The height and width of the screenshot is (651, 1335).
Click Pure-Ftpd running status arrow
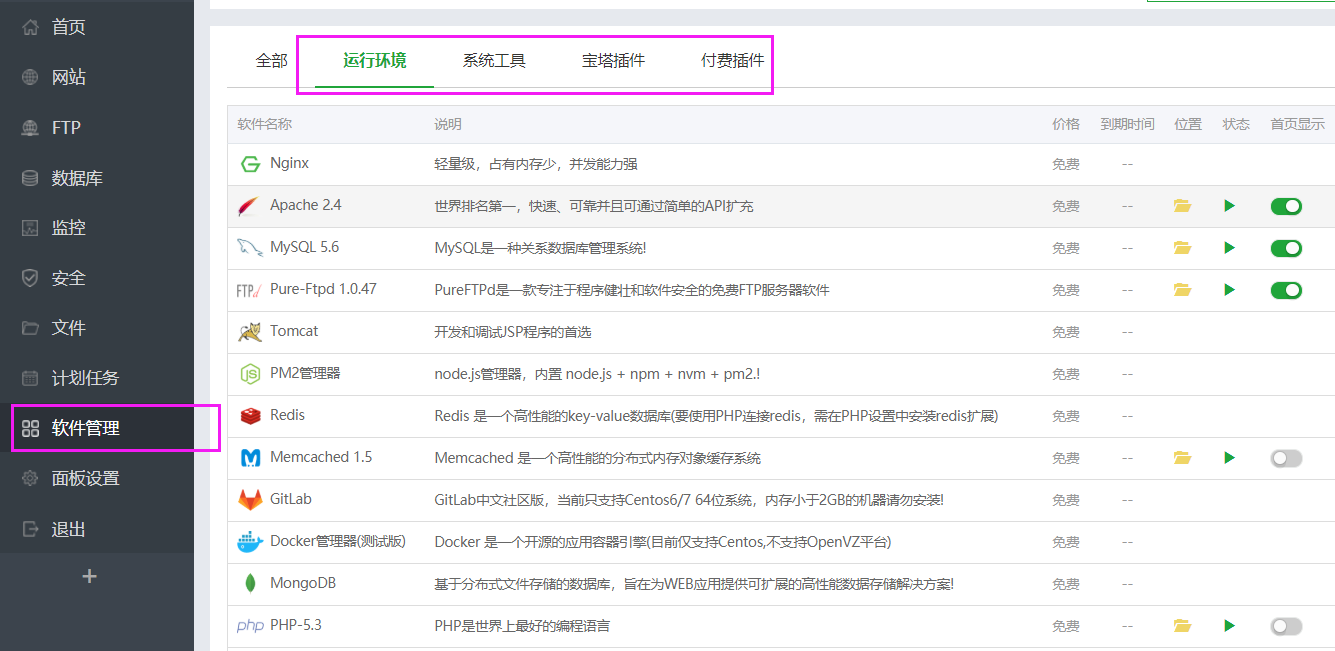(x=1230, y=289)
